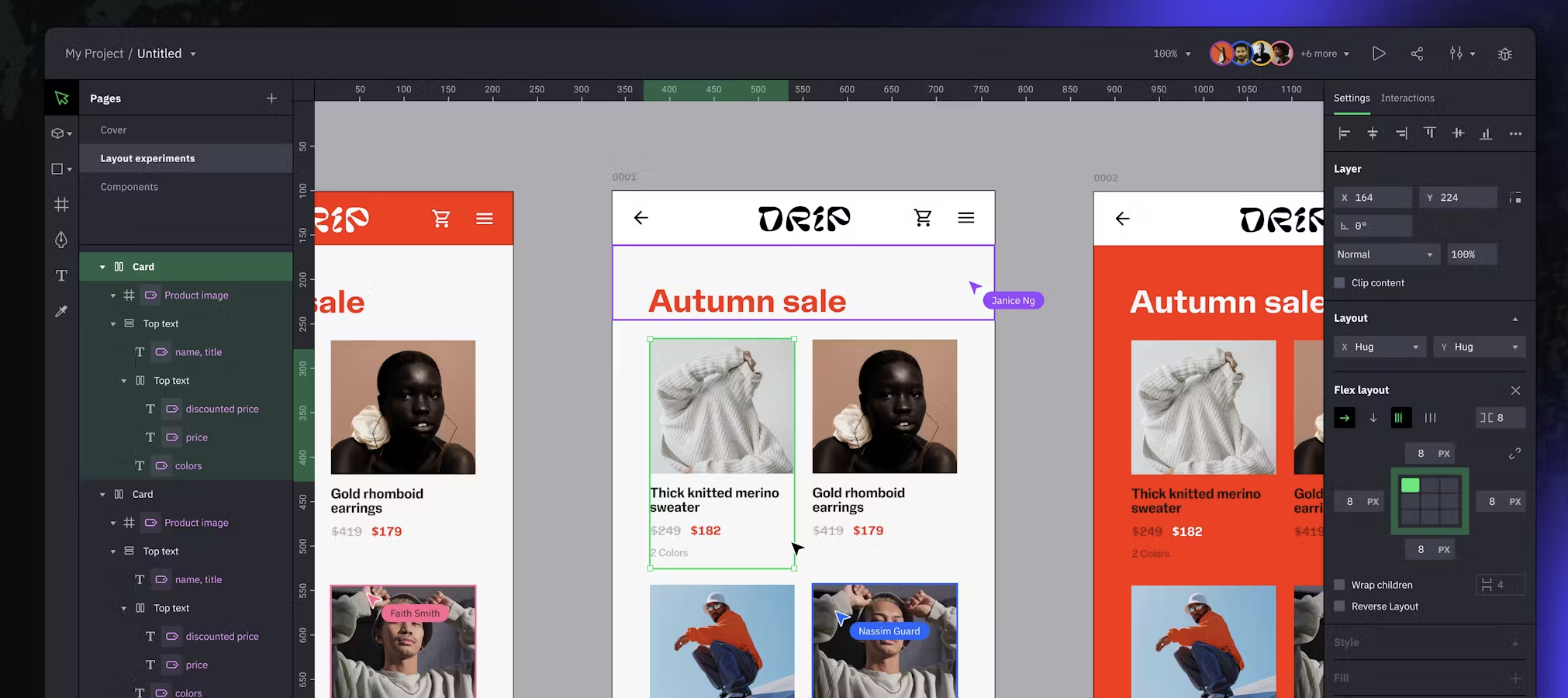Add a new page with plus icon
Screen dimensions: 1568x698
(271, 98)
